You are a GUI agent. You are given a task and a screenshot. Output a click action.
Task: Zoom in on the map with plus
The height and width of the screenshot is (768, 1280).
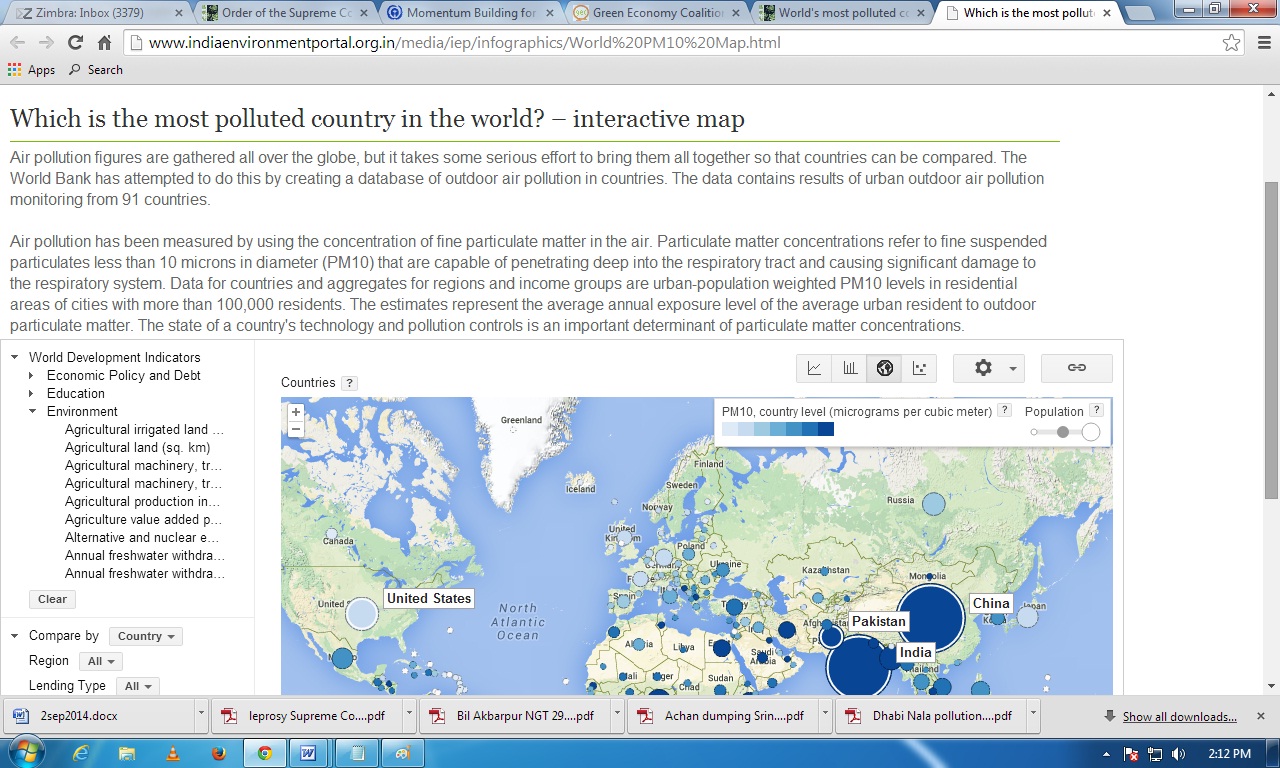[x=296, y=411]
